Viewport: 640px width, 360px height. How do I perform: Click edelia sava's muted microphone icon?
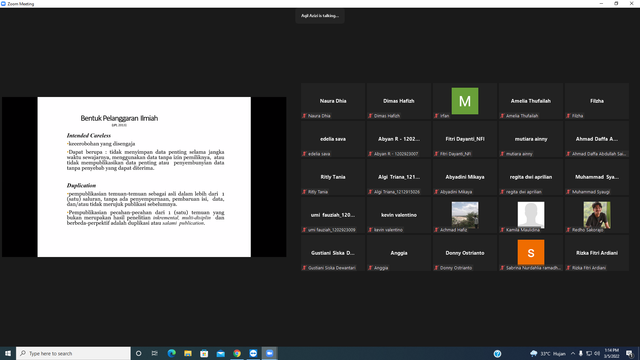(304, 154)
